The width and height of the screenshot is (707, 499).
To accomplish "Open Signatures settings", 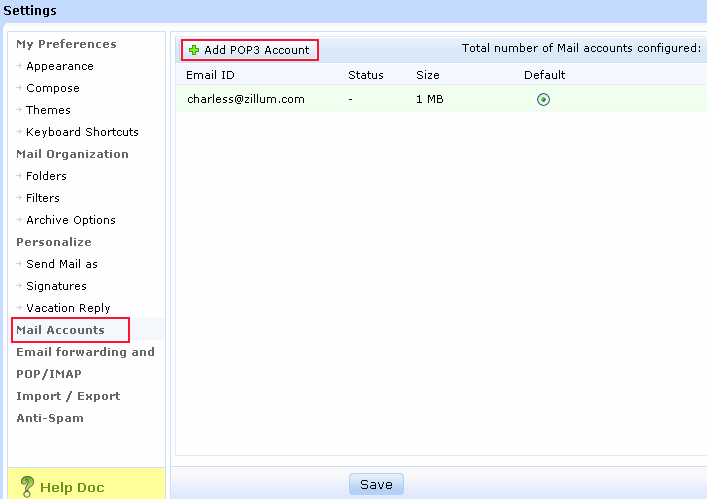I will pos(56,286).
